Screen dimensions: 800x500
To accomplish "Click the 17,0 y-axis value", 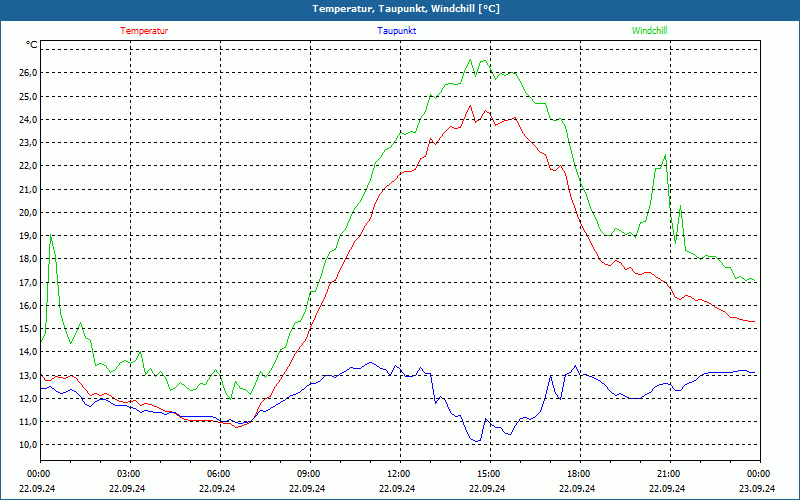I will 29,282.
